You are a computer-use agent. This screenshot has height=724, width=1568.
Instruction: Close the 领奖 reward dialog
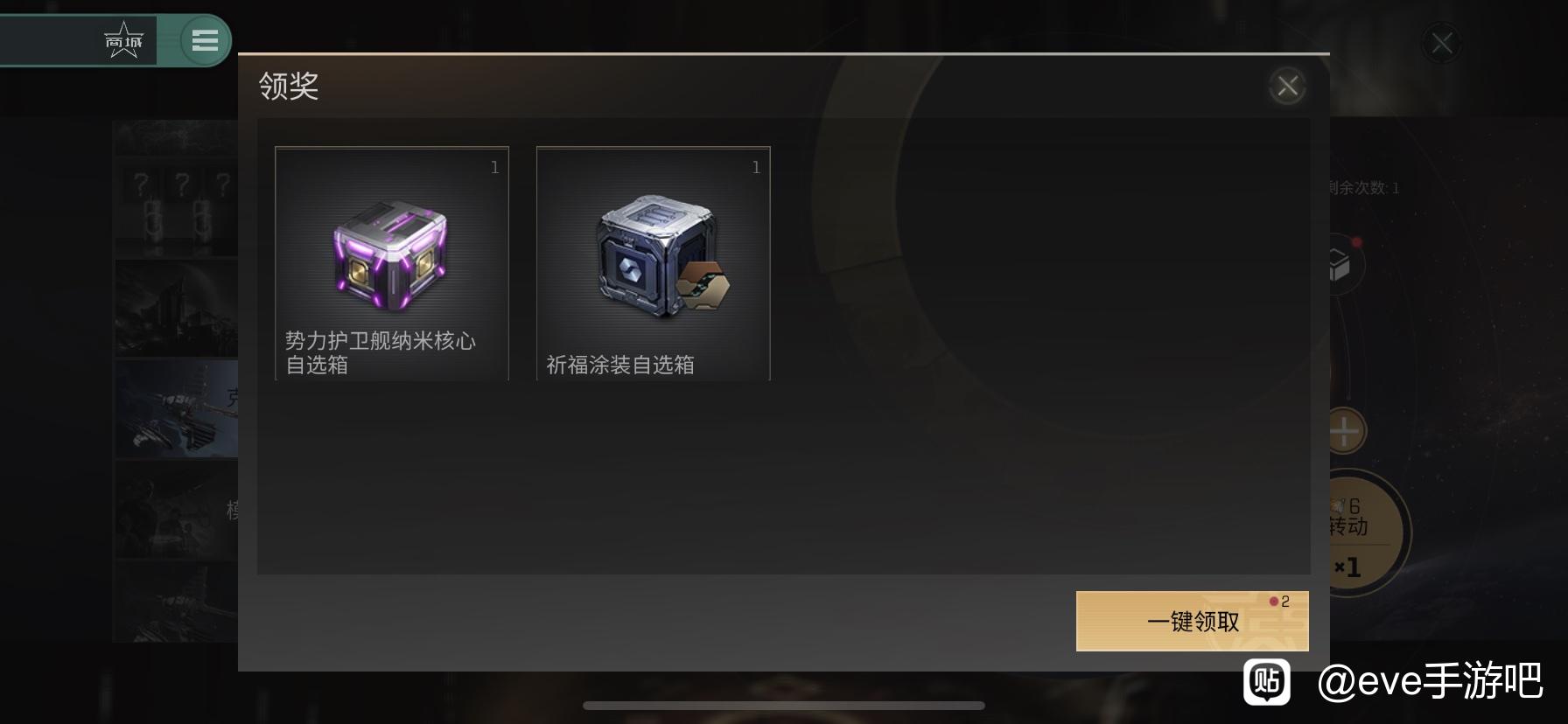click(x=1287, y=86)
